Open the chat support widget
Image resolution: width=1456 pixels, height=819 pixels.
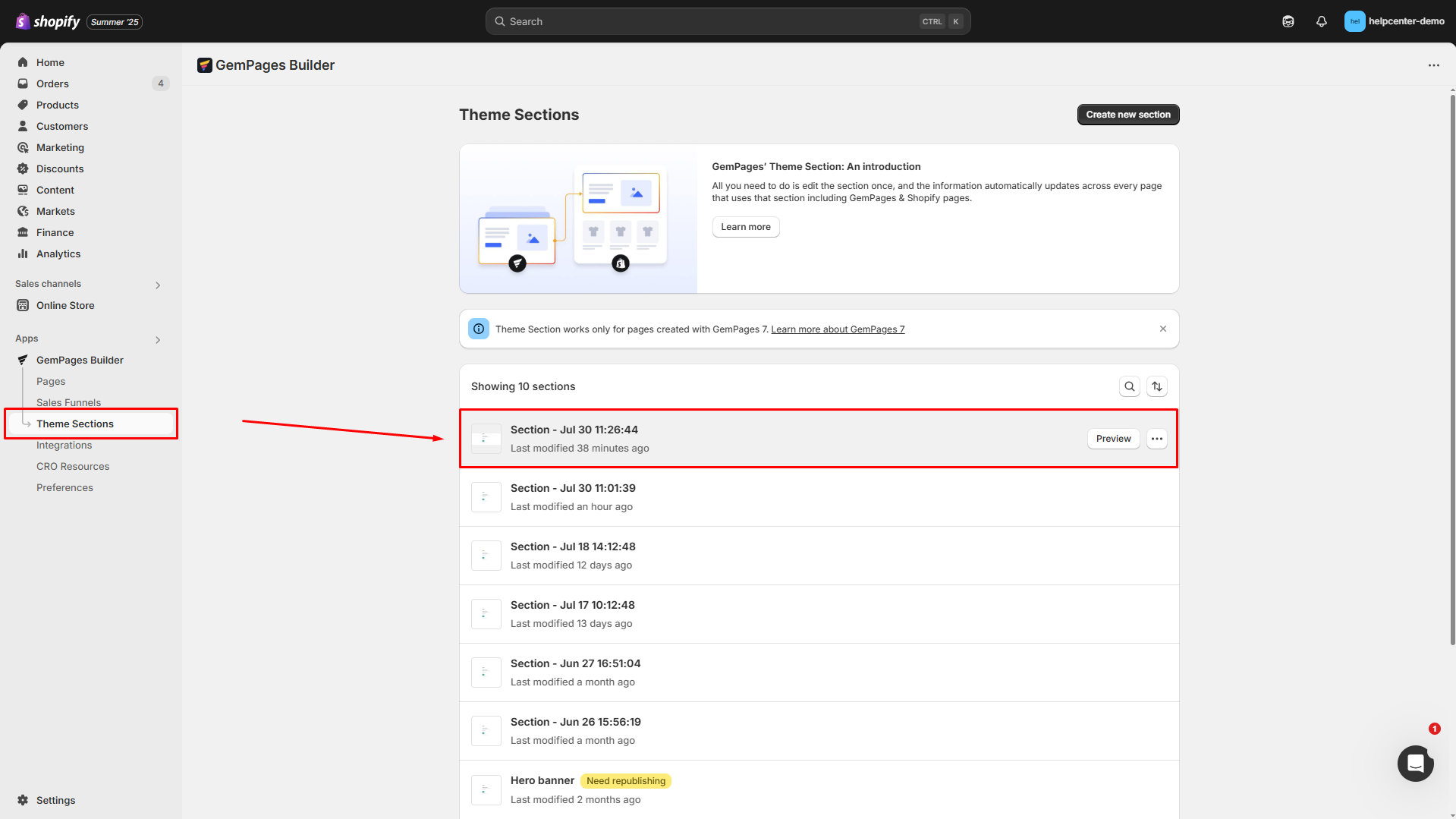click(1415, 763)
